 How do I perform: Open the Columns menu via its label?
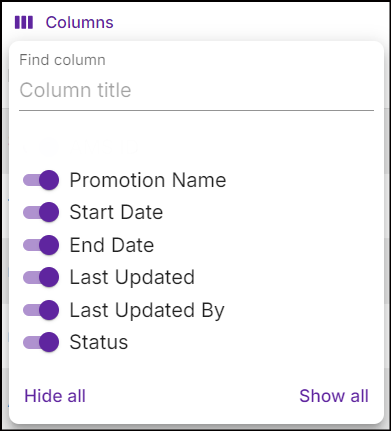[79, 23]
